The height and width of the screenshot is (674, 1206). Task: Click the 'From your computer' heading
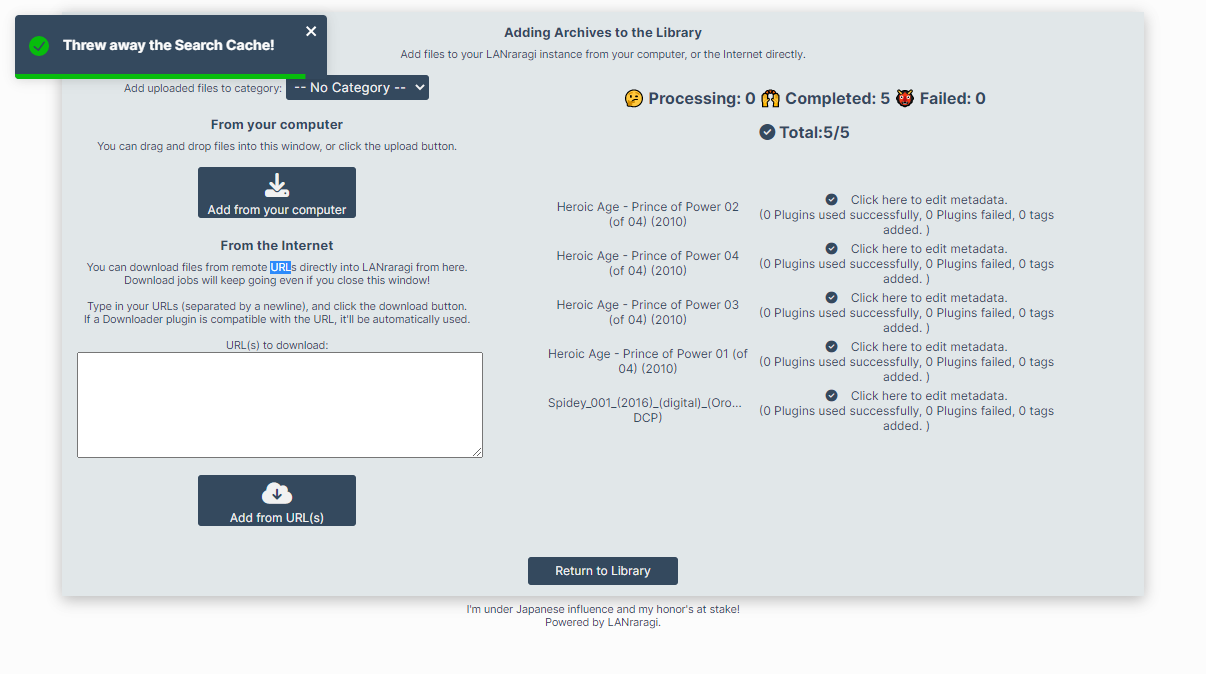277,125
